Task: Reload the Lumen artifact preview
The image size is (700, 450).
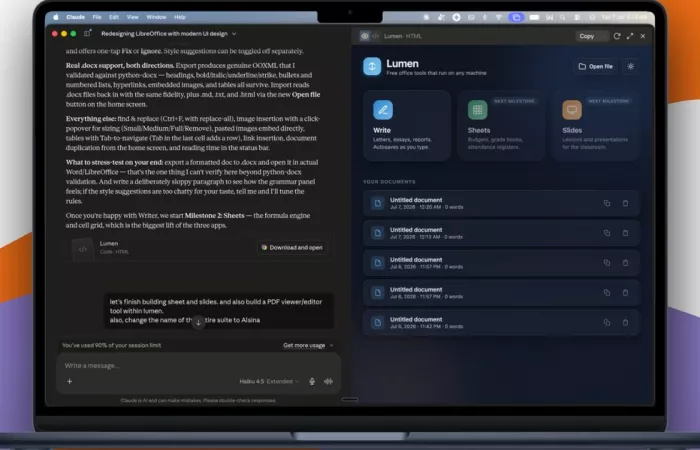Action: pyautogui.click(x=617, y=36)
